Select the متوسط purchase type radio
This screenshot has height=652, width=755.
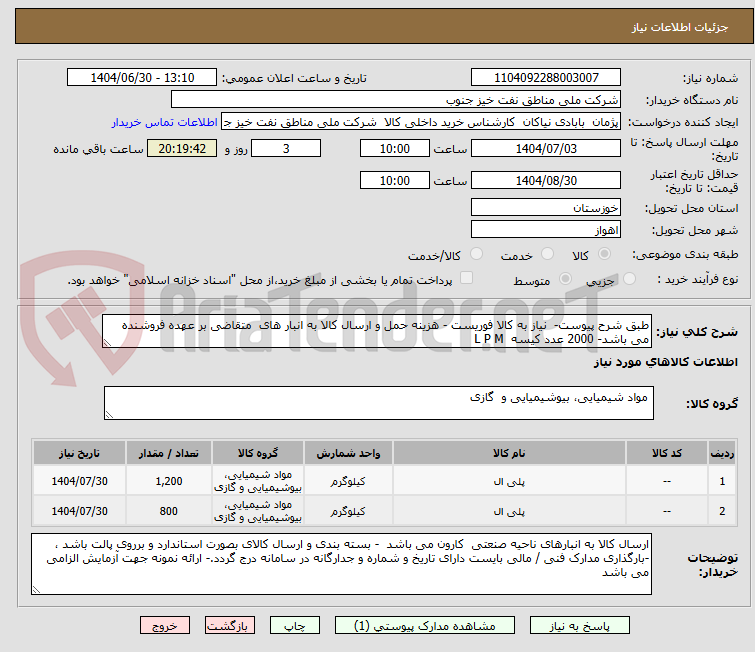(x=565, y=279)
